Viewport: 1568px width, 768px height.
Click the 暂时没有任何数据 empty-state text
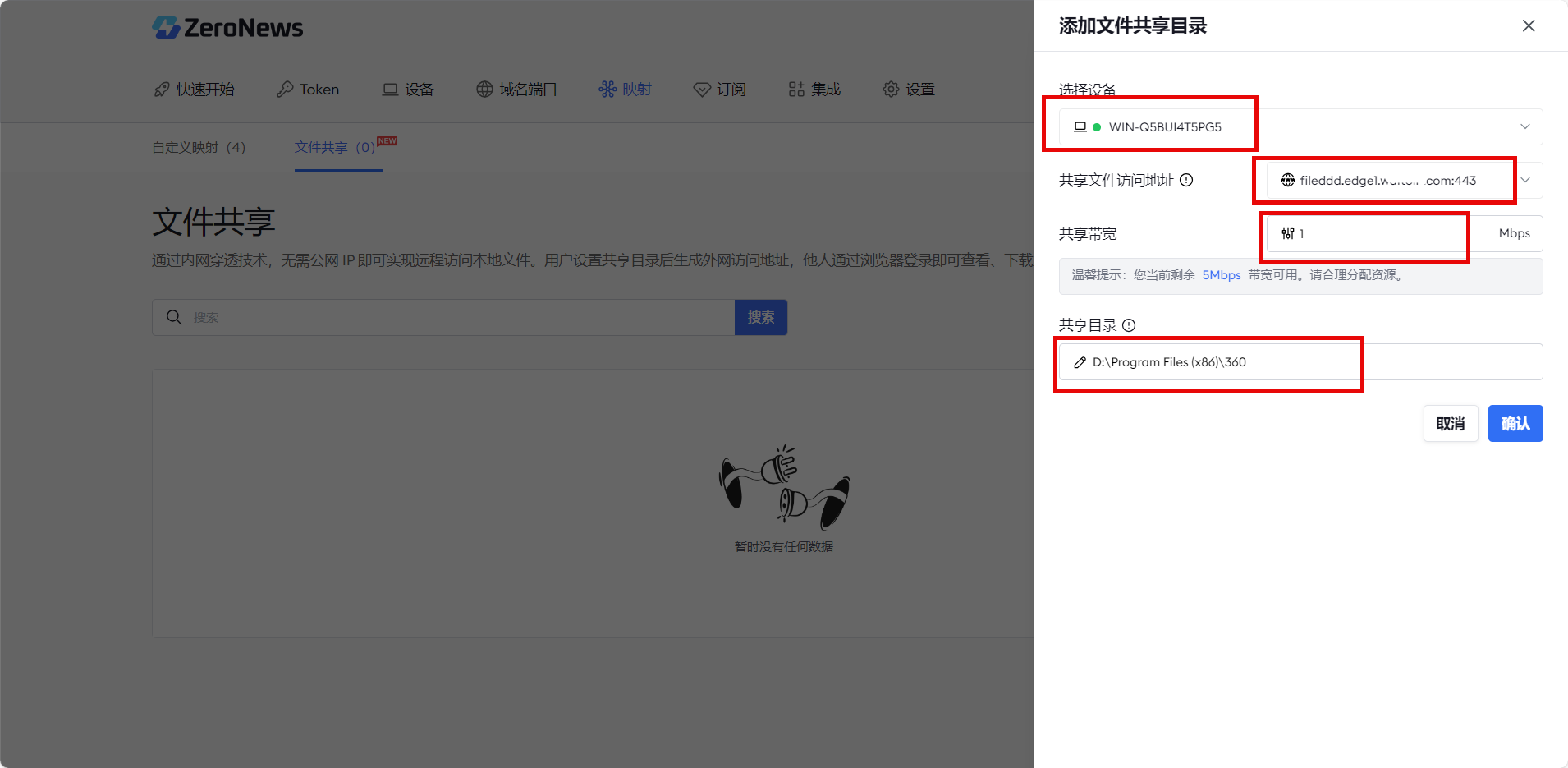pyautogui.click(x=784, y=547)
